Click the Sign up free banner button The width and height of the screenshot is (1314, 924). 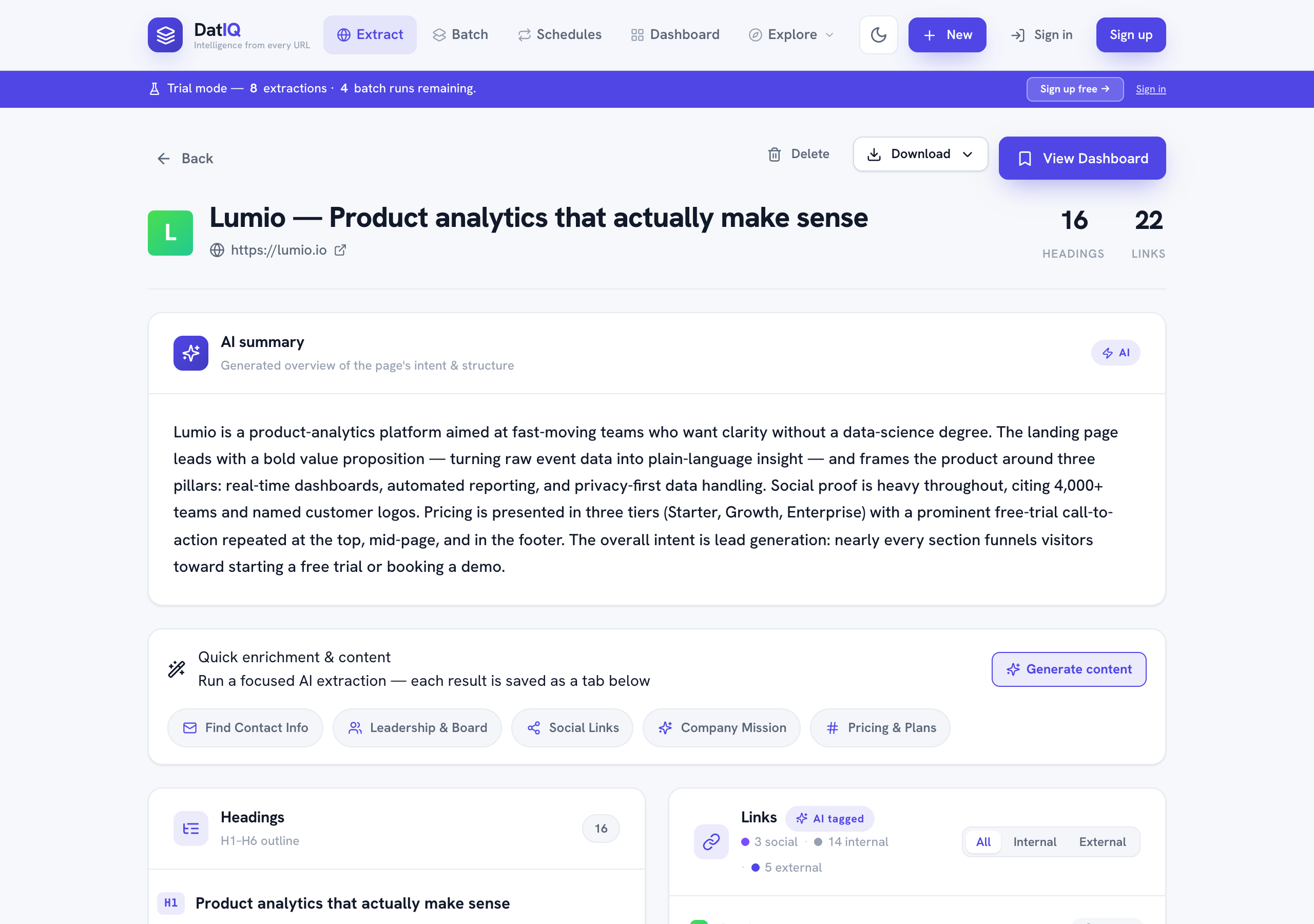coord(1074,89)
